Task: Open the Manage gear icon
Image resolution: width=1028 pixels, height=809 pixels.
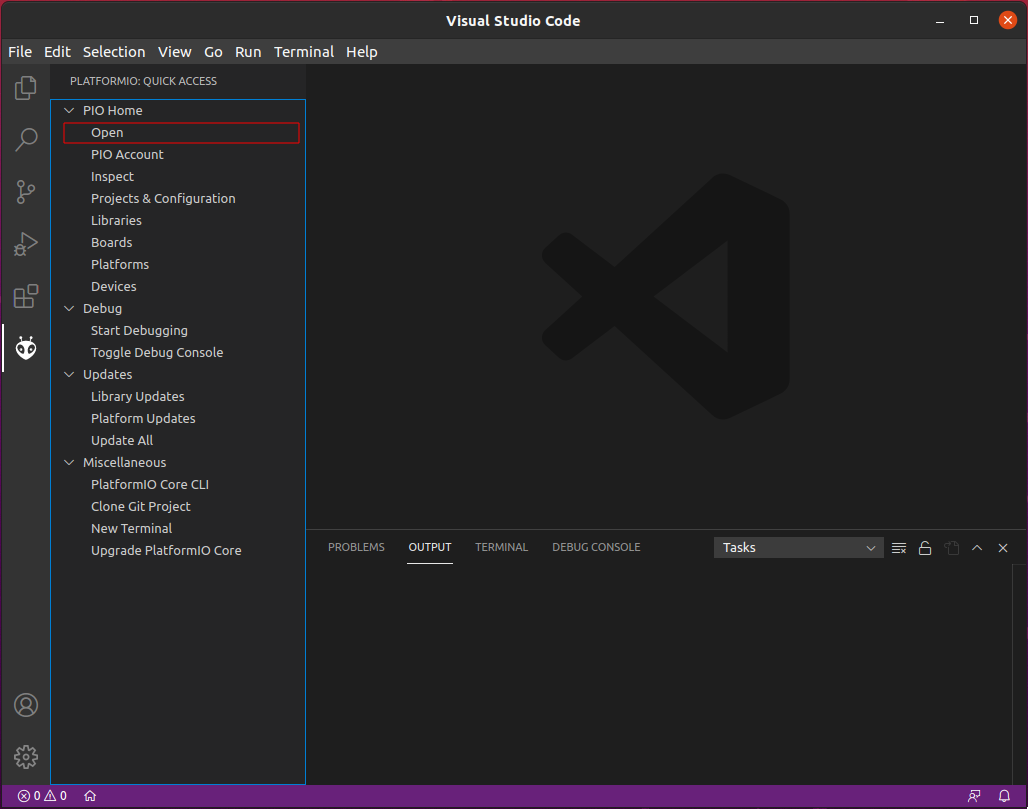Action: click(26, 757)
